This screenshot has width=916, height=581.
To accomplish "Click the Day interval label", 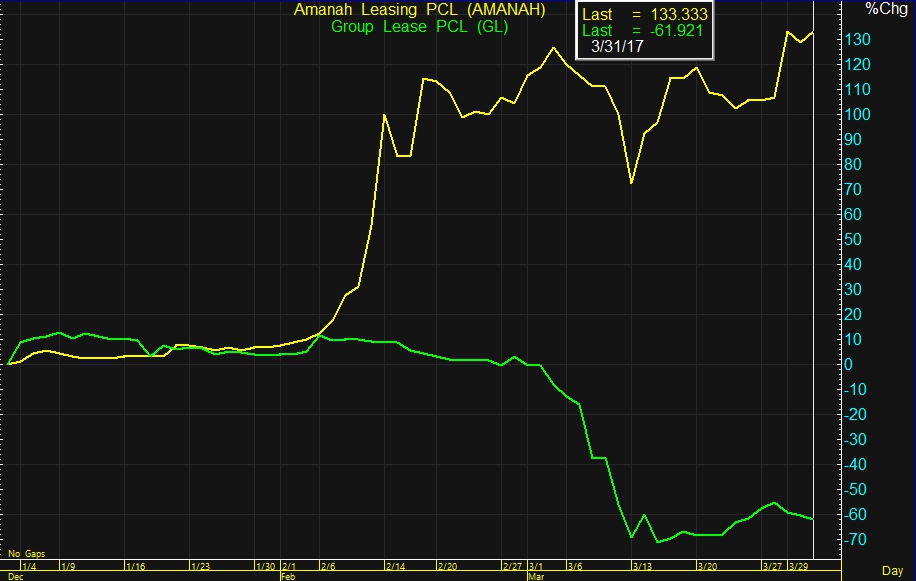I will tap(892, 570).
